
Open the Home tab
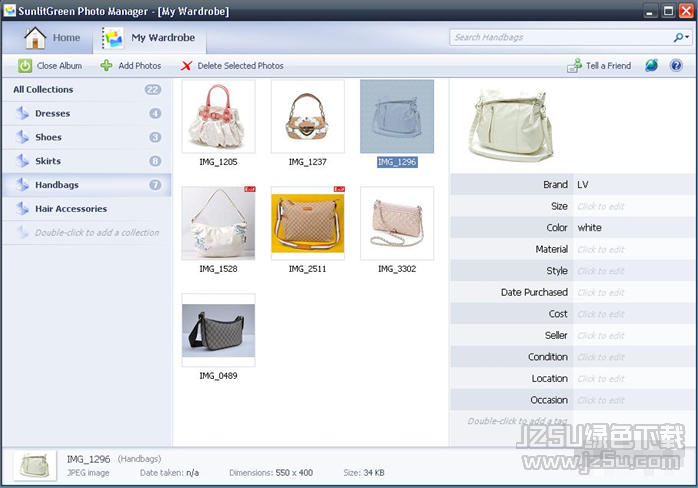52,38
